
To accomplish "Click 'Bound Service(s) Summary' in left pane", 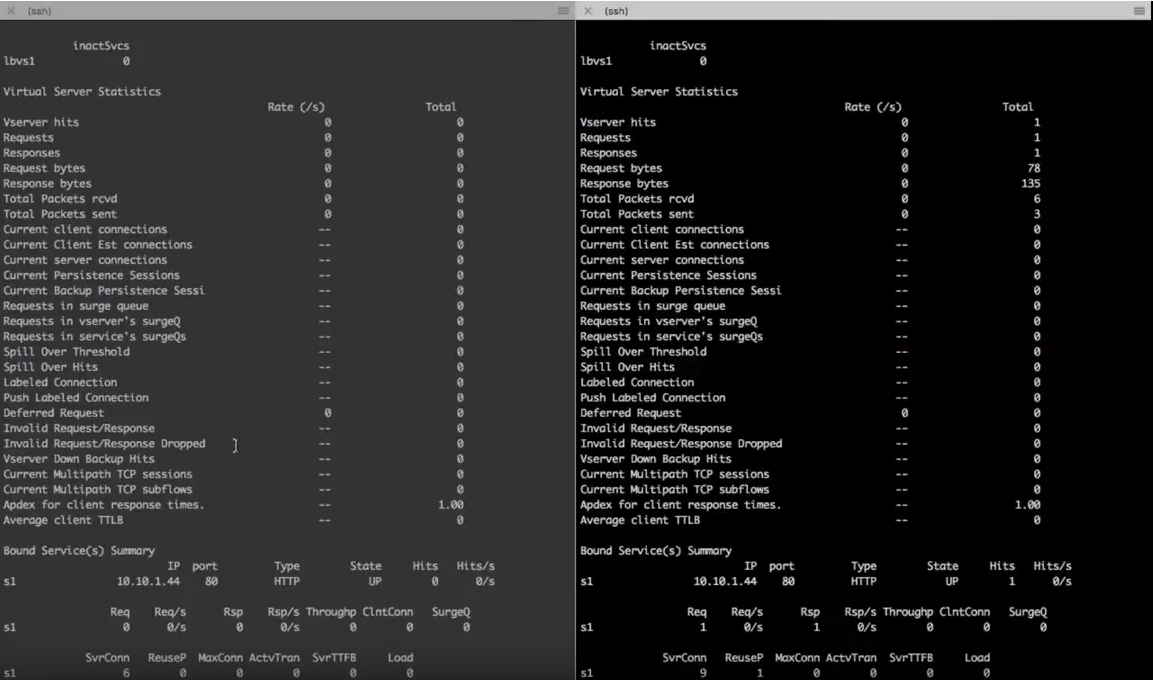I will 78,551.
